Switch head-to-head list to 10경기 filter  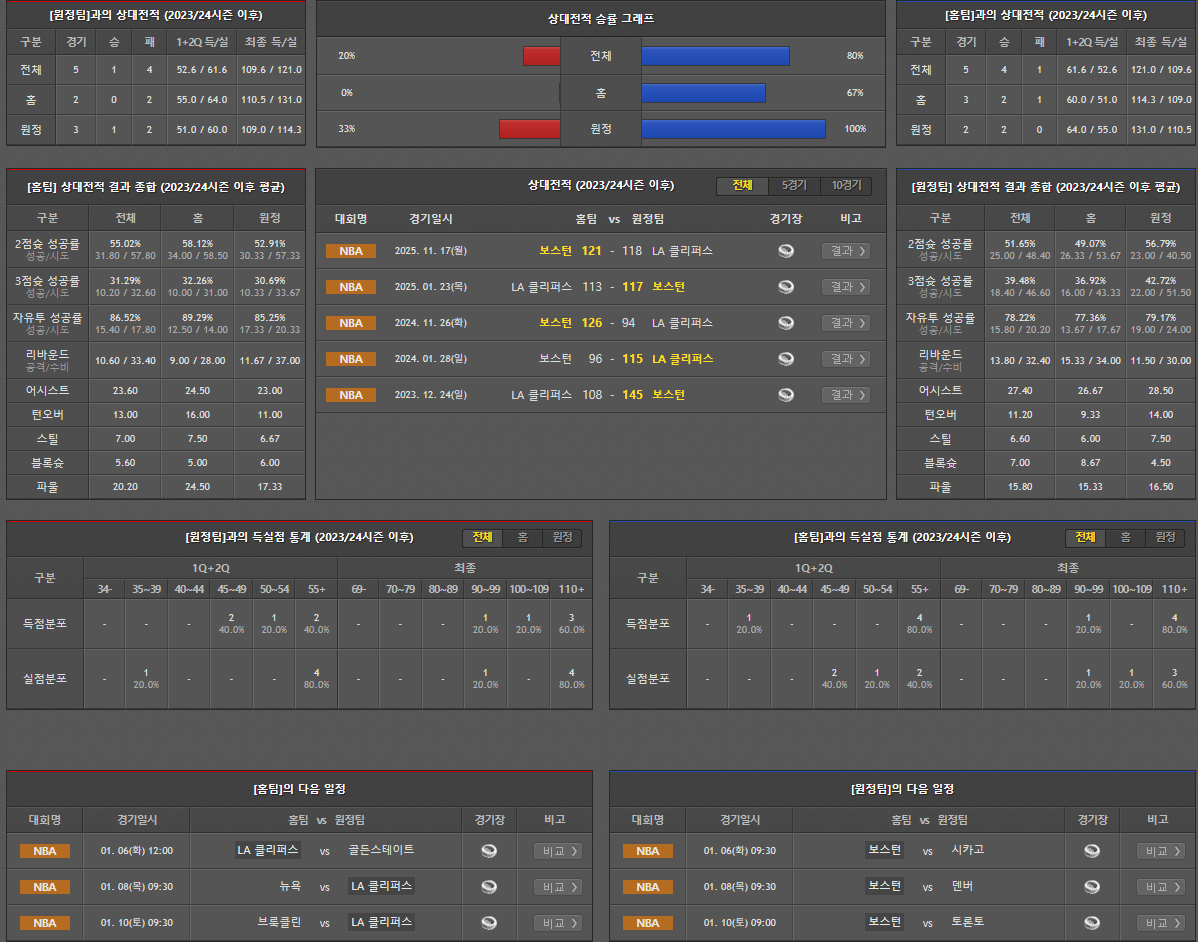click(845, 186)
